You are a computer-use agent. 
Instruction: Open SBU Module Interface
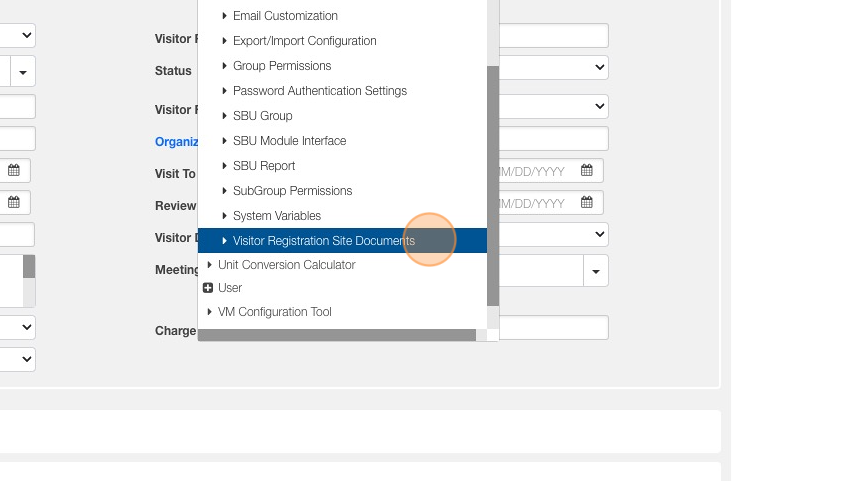tap(290, 141)
